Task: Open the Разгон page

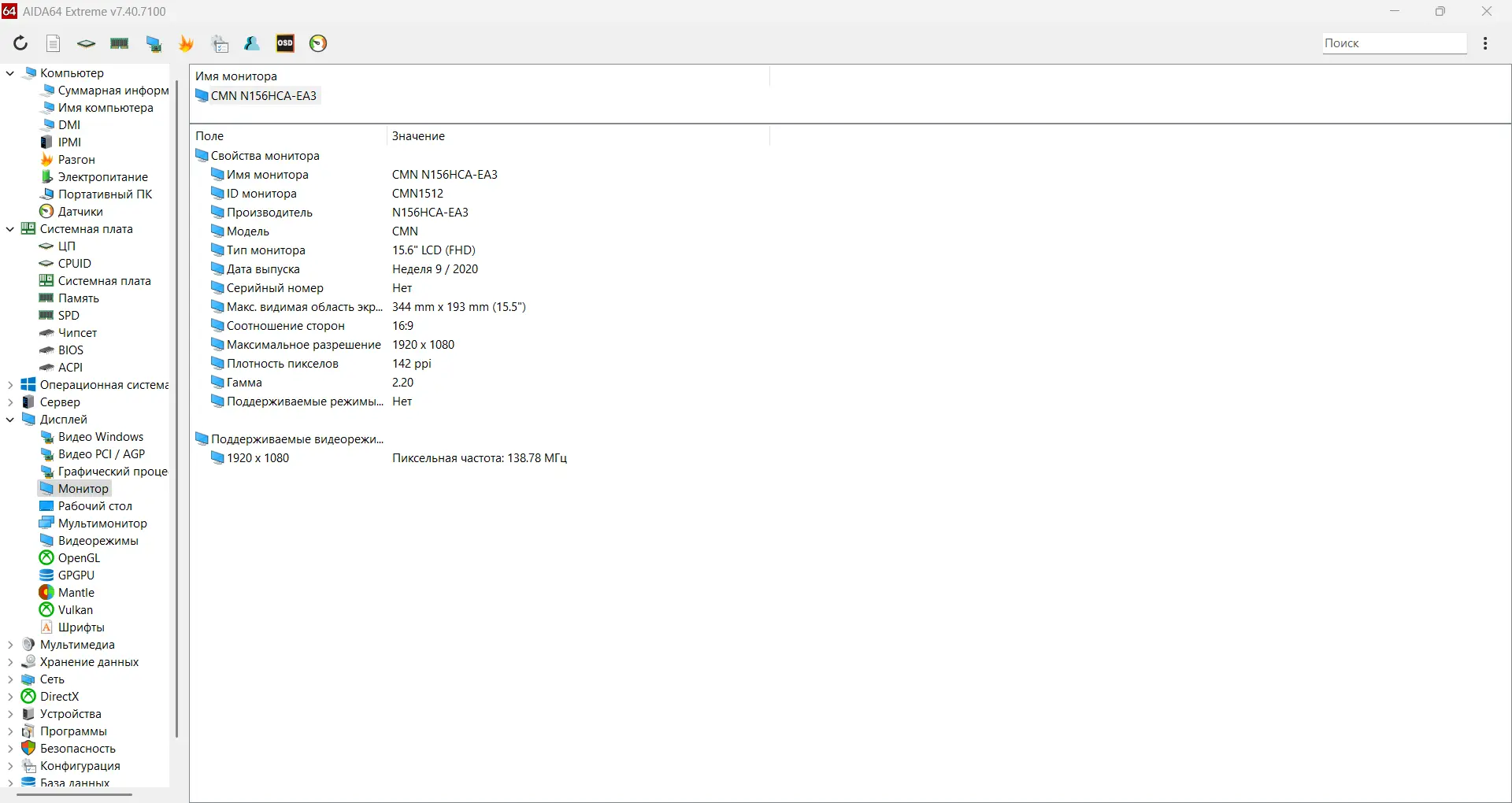Action: pyautogui.click(x=68, y=160)
